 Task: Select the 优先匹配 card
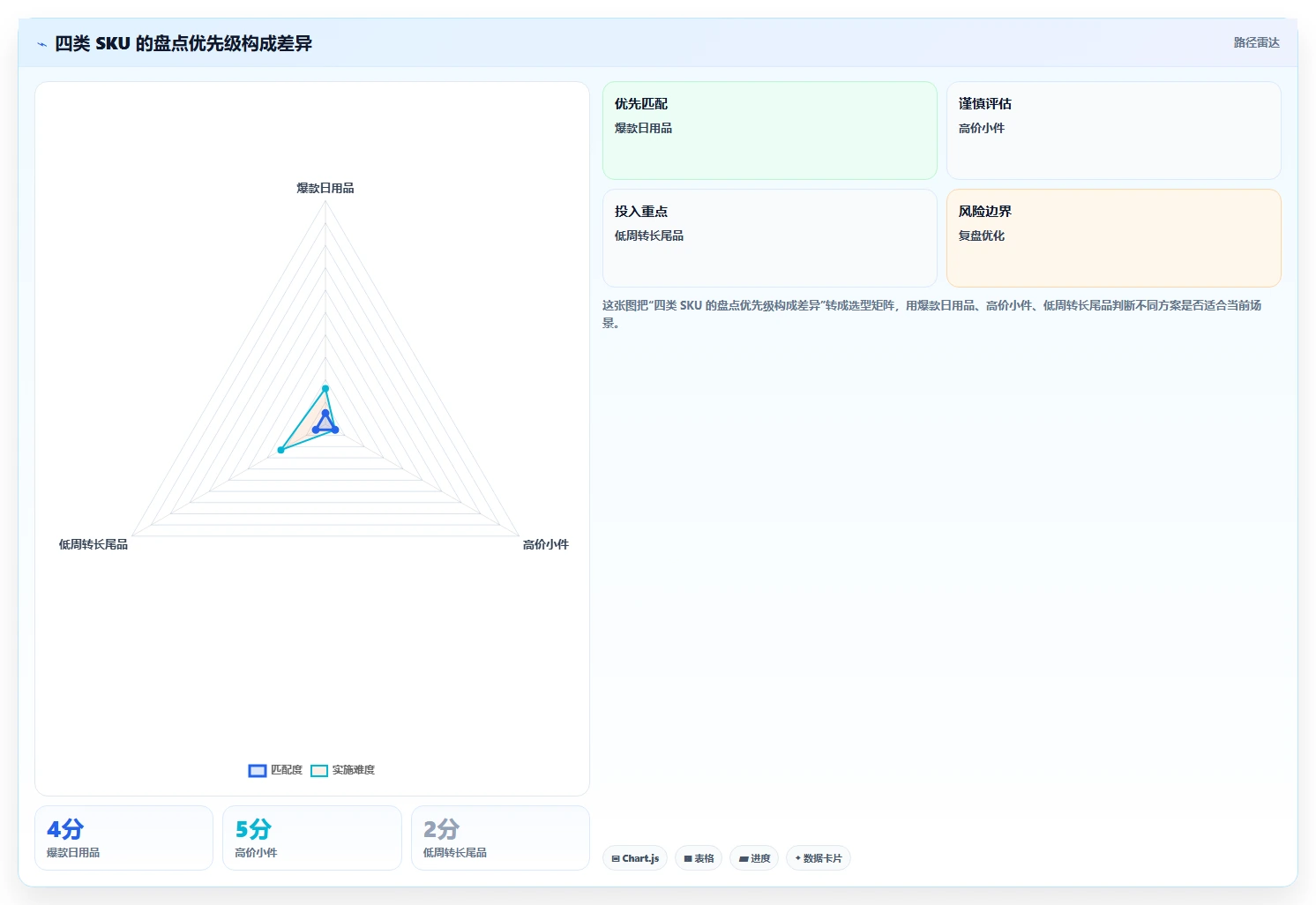[x=769, y=131]
